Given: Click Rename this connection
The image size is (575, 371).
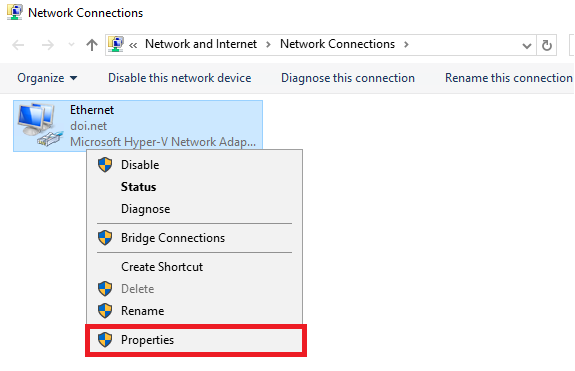Looking at the screenshot, I should (509, 78).
